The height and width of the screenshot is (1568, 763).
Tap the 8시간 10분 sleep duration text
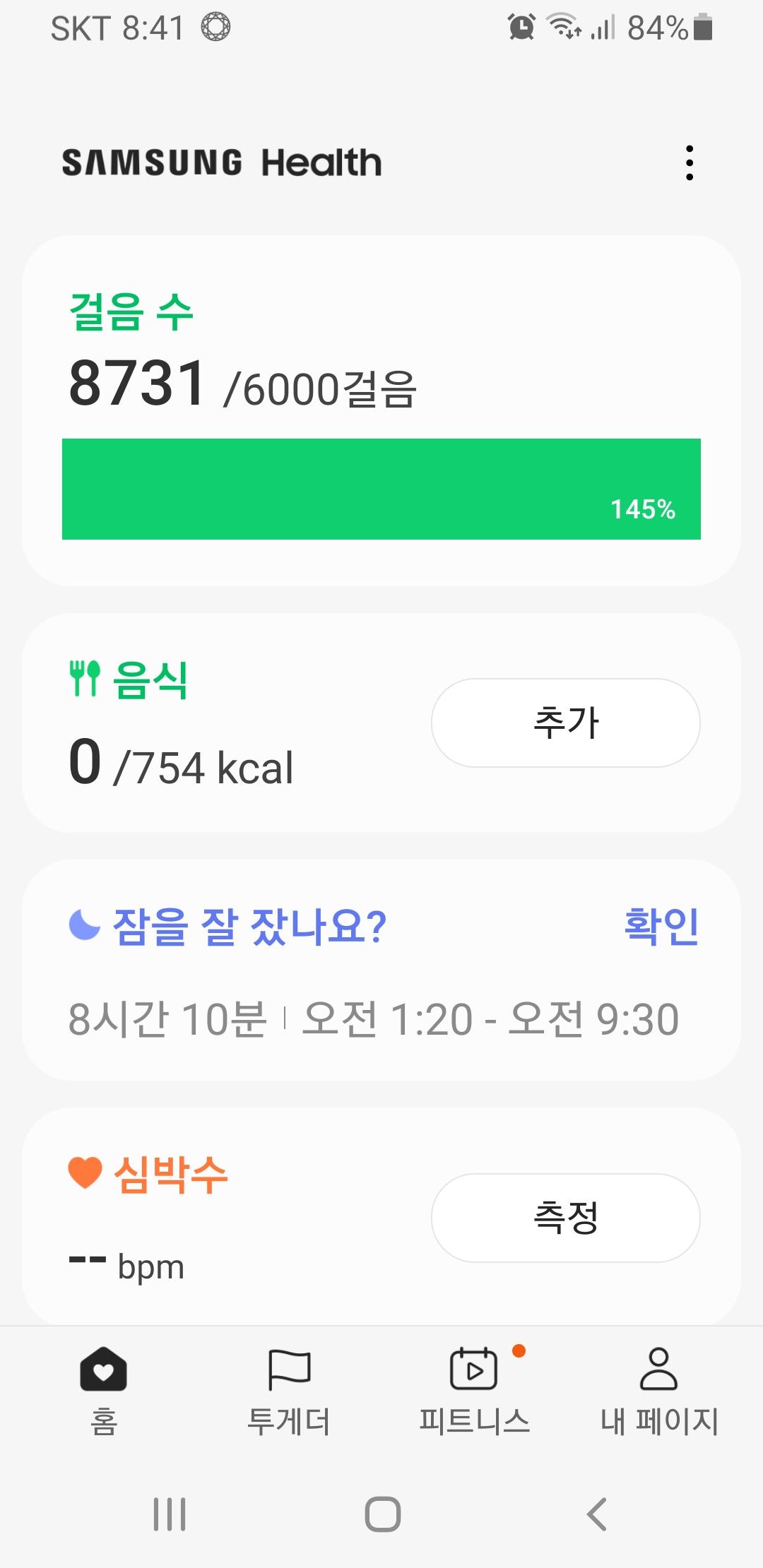(167, 1019)
